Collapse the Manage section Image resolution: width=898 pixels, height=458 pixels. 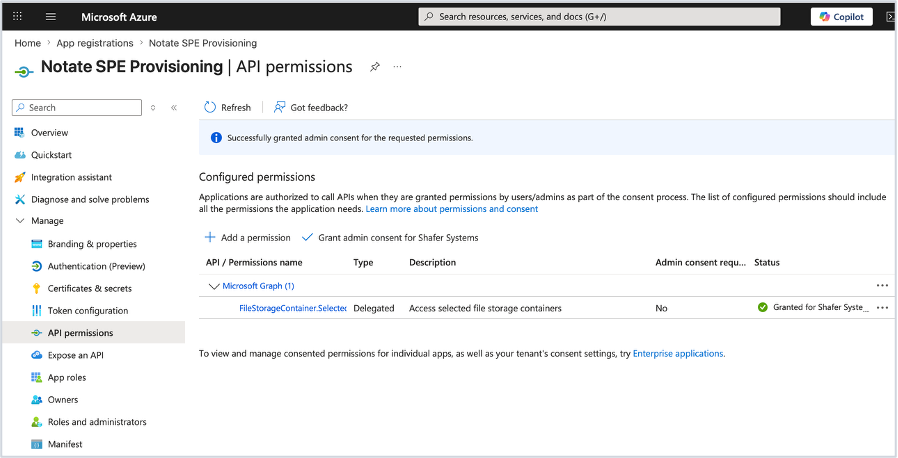(20, 220)
